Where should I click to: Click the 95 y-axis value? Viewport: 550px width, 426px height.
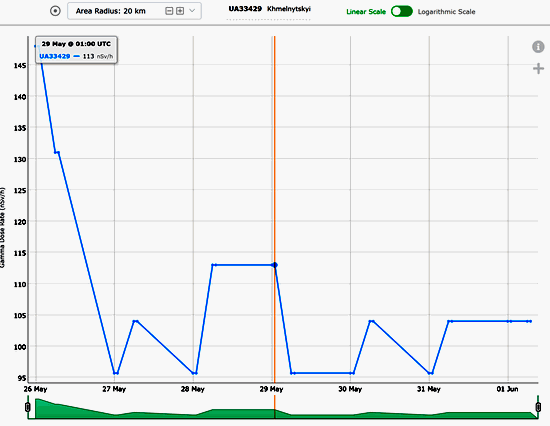point(22,378)
